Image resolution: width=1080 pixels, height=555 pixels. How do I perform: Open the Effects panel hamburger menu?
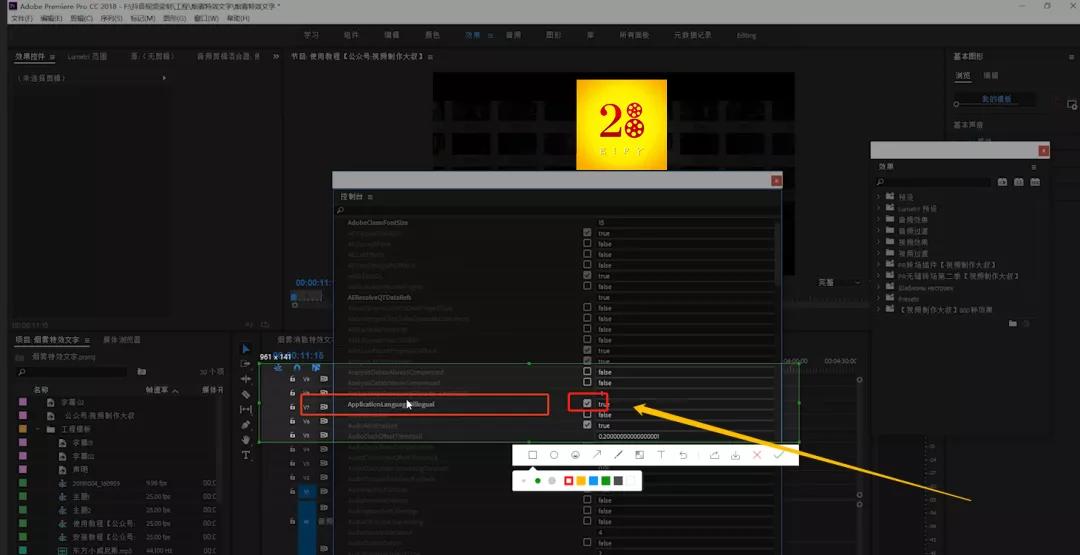coord(1033,167)
